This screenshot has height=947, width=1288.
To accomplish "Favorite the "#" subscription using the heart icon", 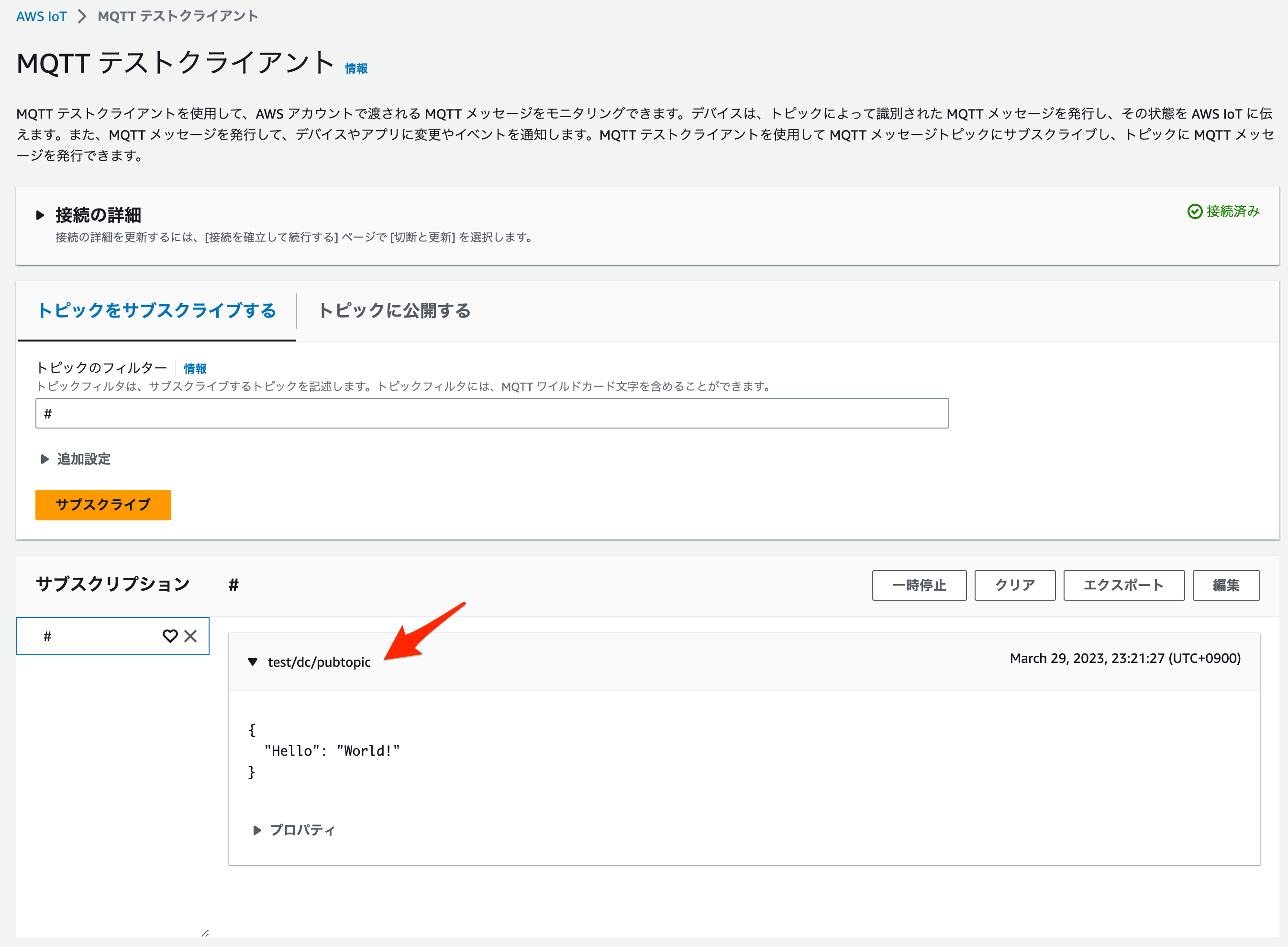I will click(x=170, y=636).
